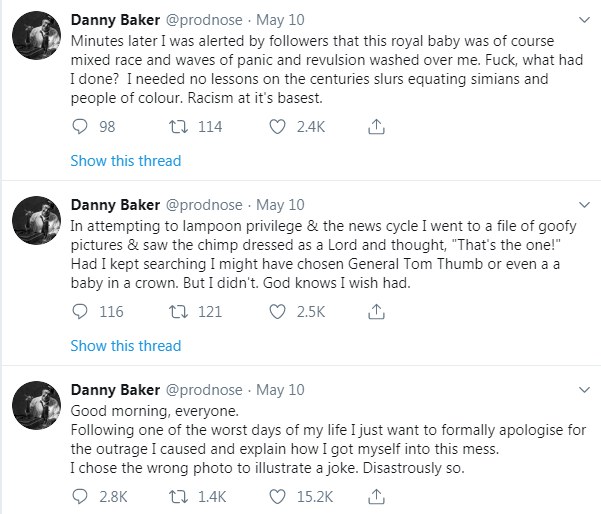Screen dimensions: 601x514
Task: Open Danny Baker's avatar on first tweet
Action: (x=36, y=35)
